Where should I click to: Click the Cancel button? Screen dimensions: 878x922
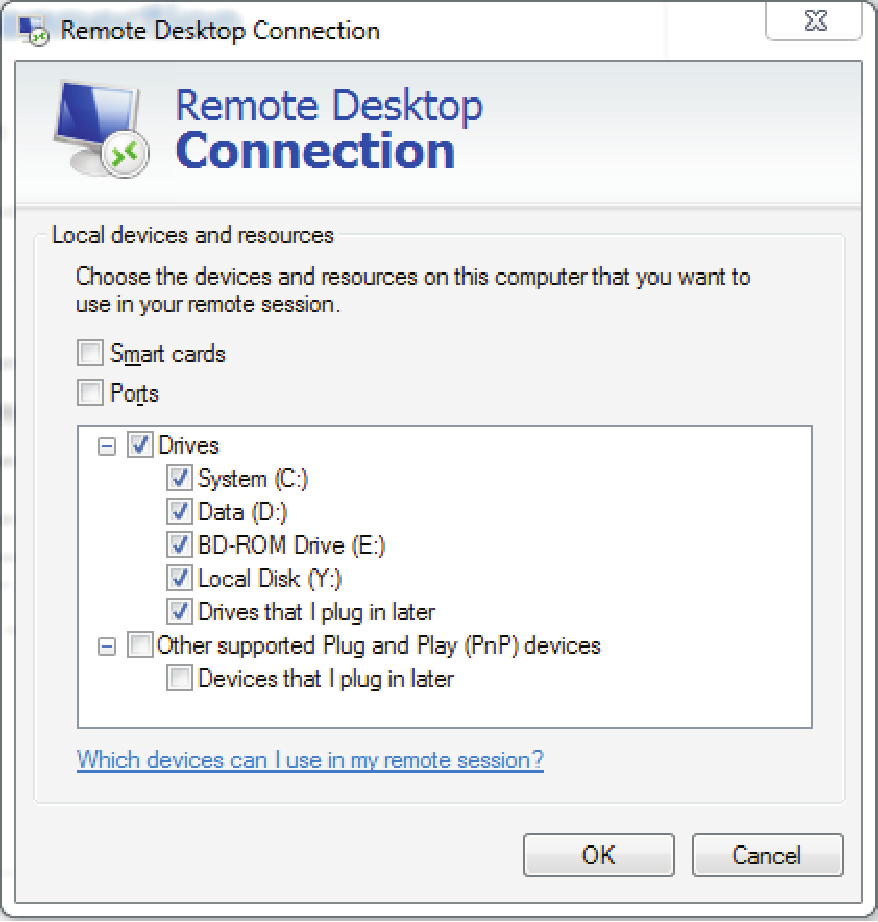click(767, 855)
